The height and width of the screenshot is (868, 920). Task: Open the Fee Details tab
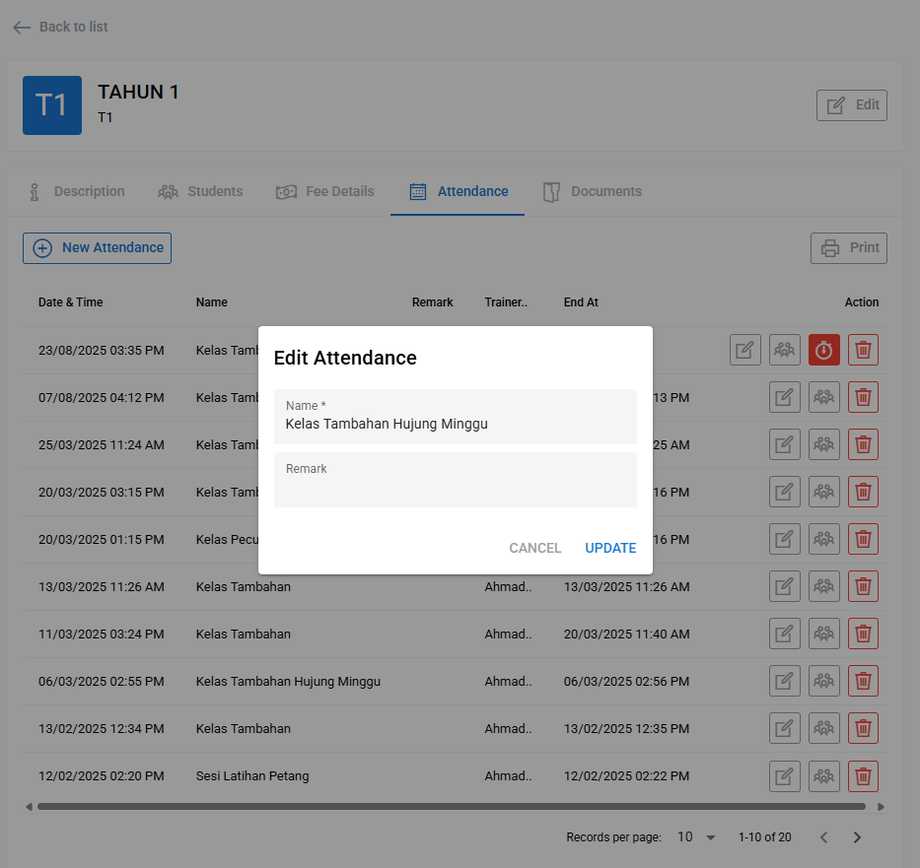[x=325, y=191]
